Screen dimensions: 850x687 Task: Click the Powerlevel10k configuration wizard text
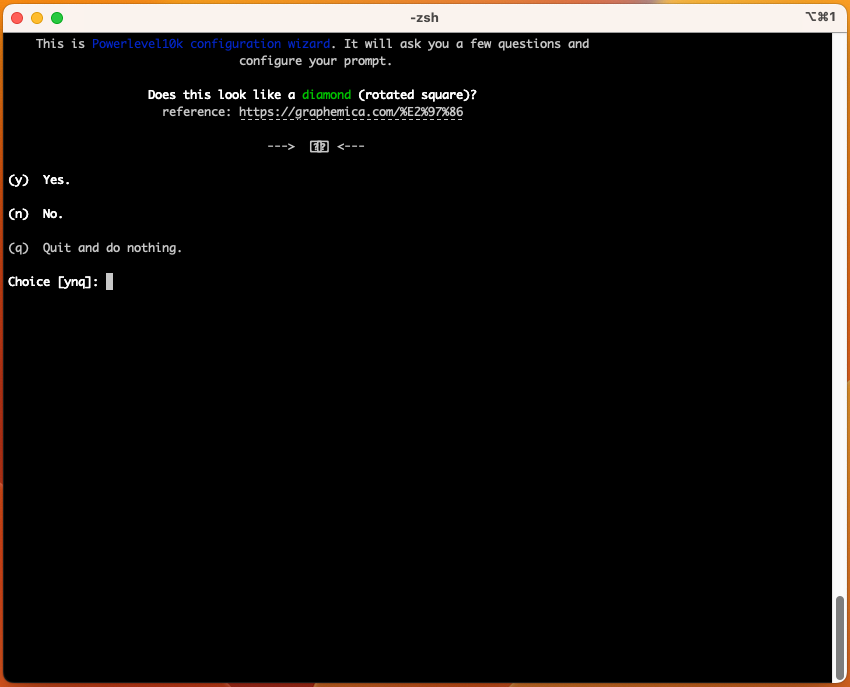click(211, 44)
